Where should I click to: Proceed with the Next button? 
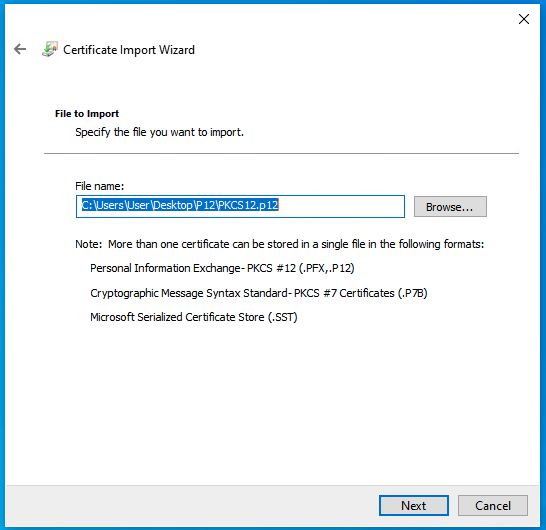414,505
